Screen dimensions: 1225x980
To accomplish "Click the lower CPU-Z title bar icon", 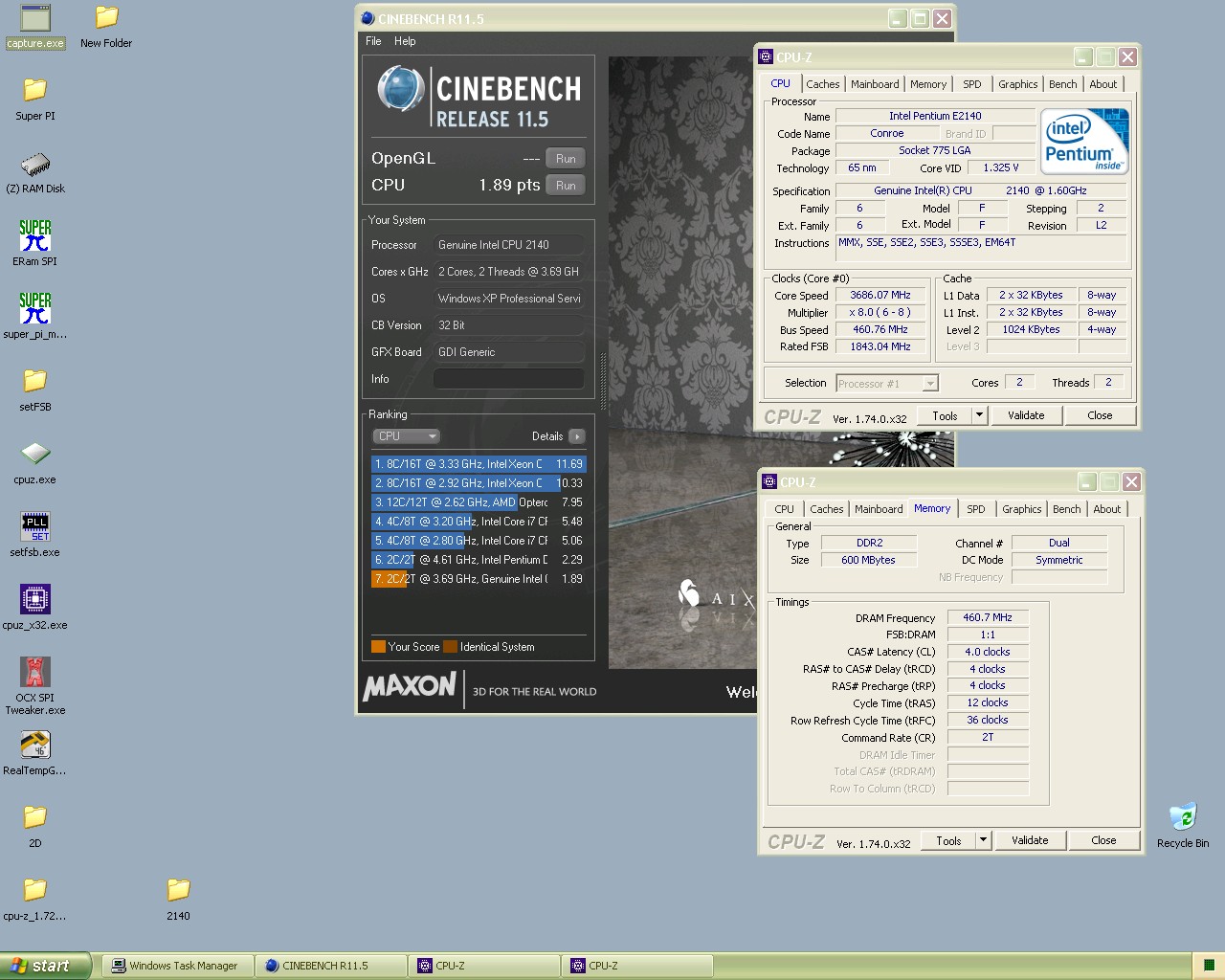I will [769, 481].
